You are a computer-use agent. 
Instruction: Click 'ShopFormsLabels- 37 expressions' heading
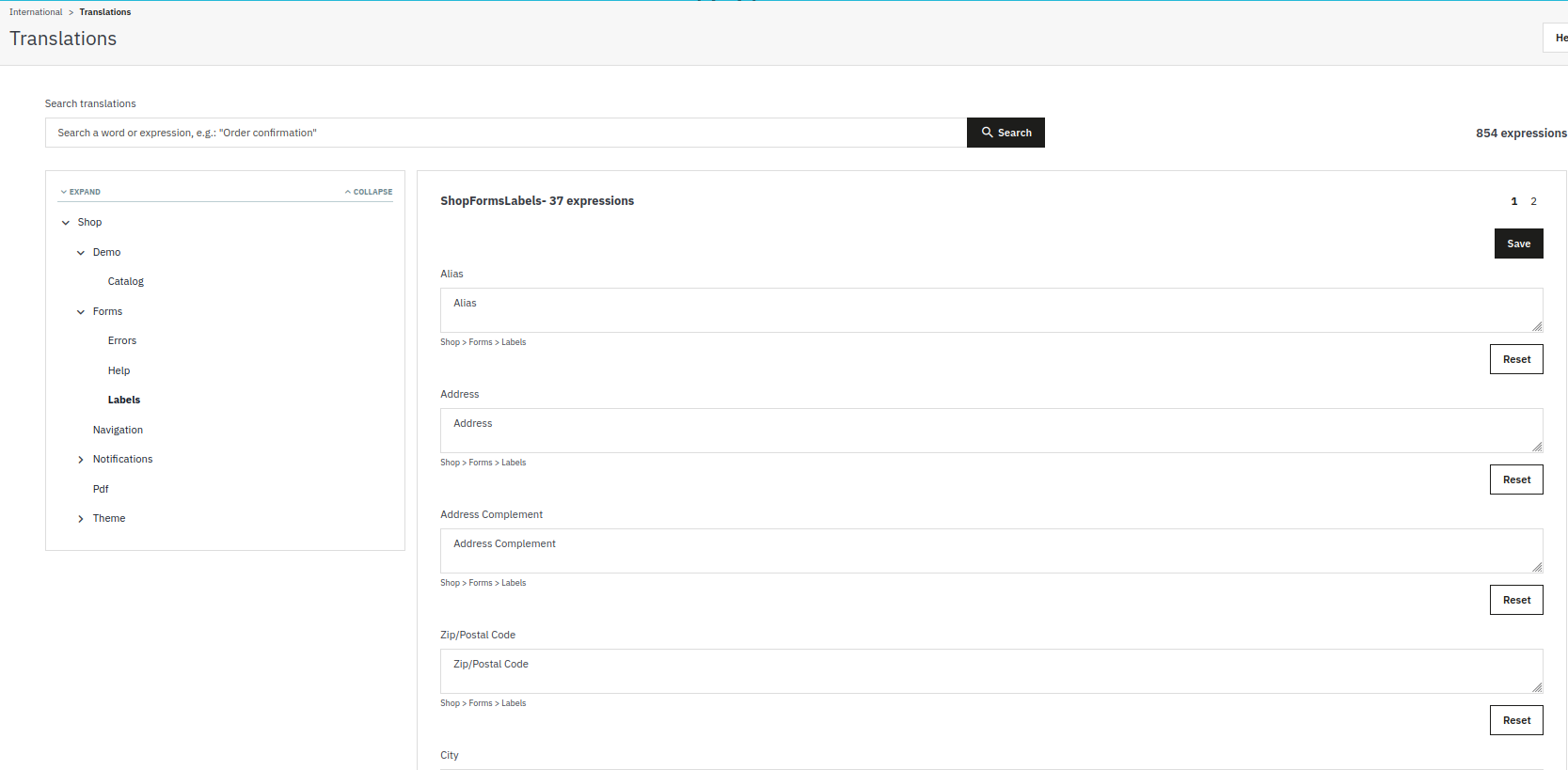coord(537,200)
